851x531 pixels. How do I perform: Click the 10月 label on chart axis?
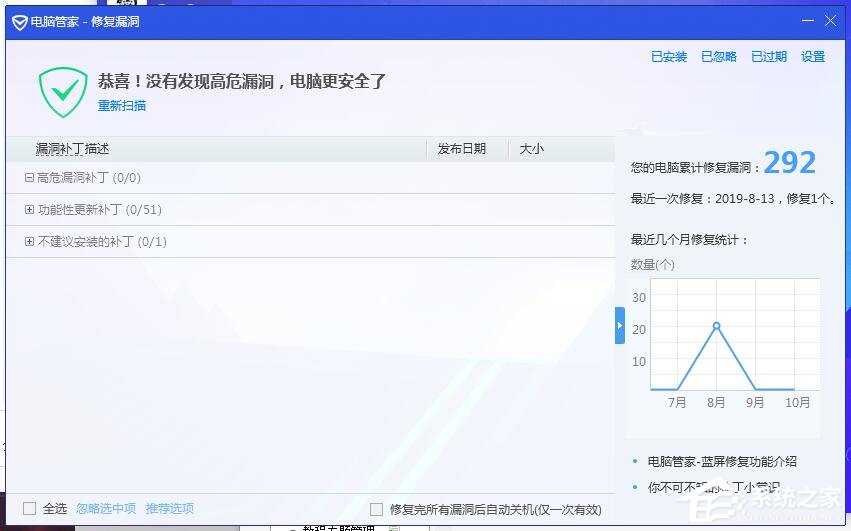coord(797,402)
